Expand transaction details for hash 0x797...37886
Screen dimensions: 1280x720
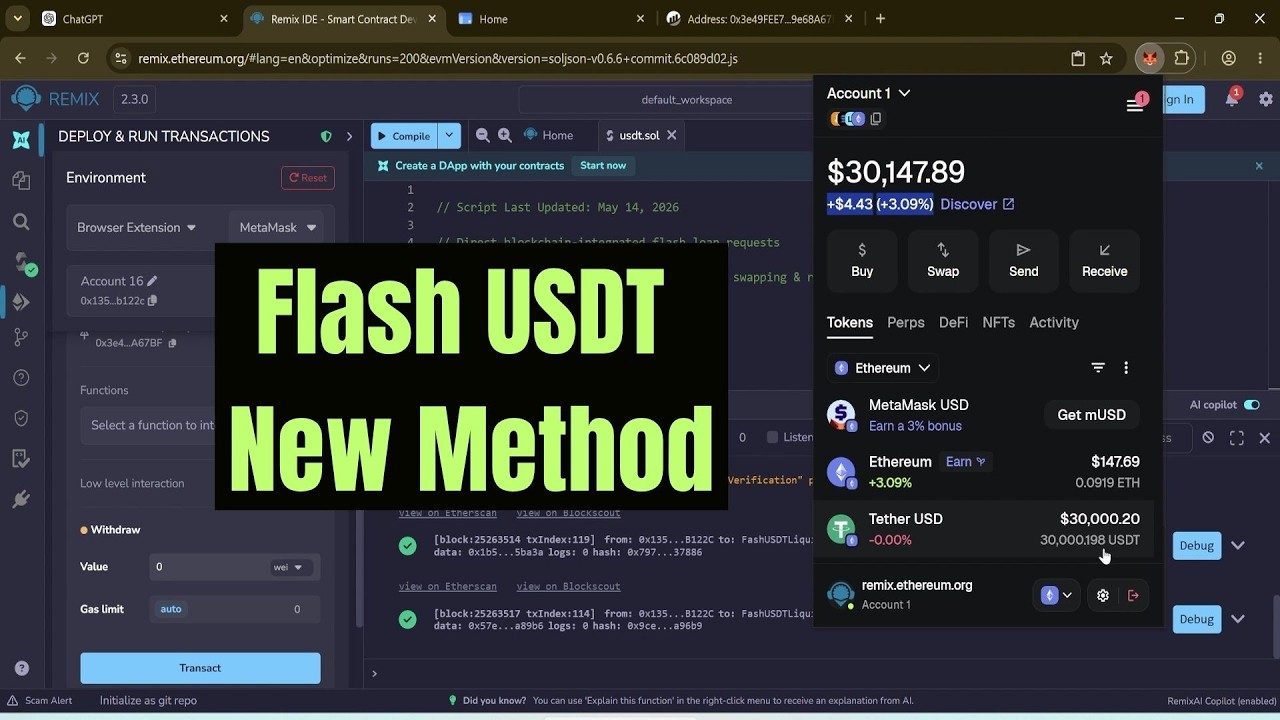pyautogui.click(x=1238, y=546)
